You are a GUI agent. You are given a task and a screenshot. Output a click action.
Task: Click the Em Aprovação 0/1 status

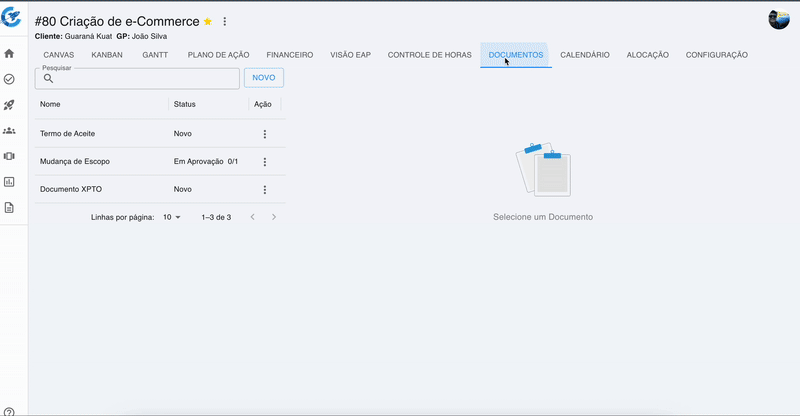pyautogui.click(x=206, y=161)
